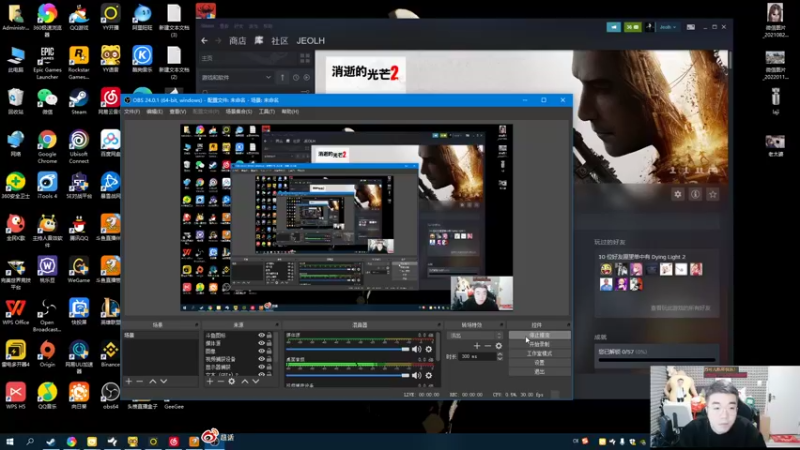The image size is (800, 450).
Task: Move scene down in OBS Scenes panel
Action: click(x=164, y=381)
